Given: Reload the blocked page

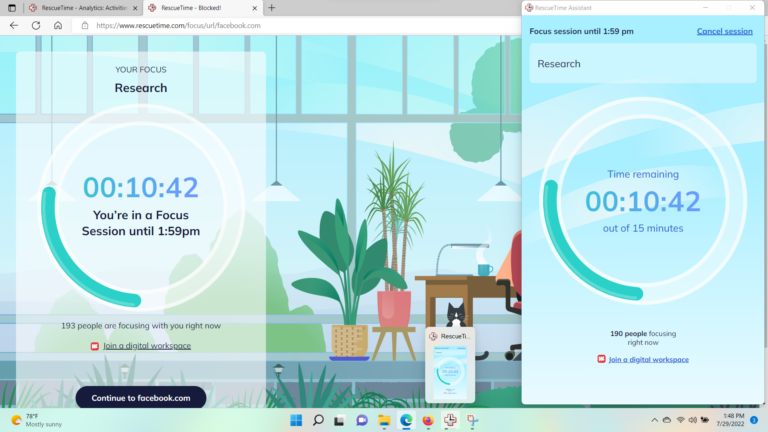Looking at the screenshot, I should pos(36,25).
